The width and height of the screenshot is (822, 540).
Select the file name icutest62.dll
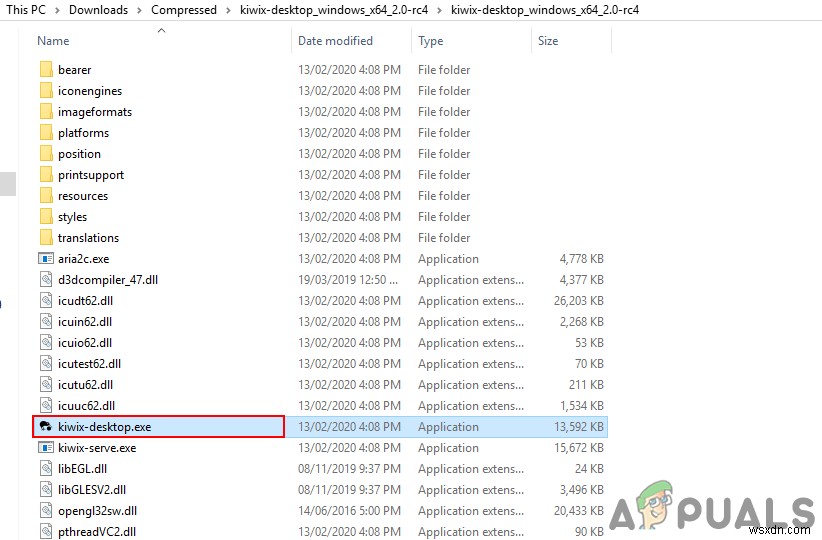pyautogui.click(x=89, y=364)
